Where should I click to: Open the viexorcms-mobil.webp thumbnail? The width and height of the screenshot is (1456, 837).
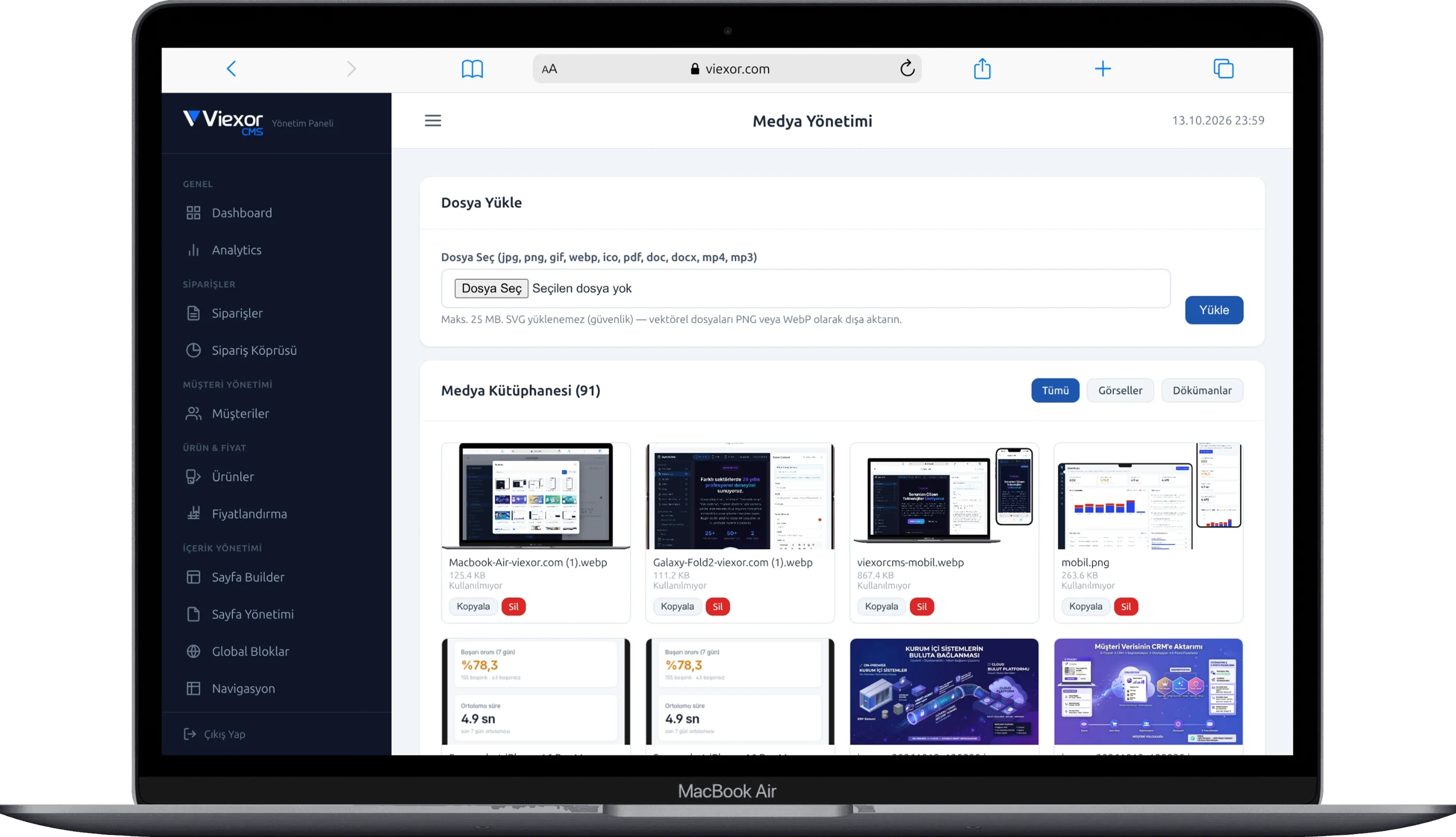pos(944,496)
